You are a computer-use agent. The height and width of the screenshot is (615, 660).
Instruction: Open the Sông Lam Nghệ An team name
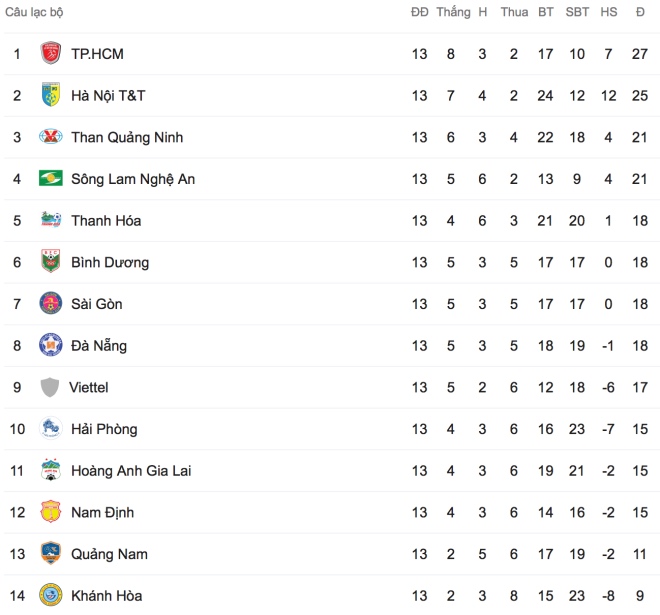tap(133, 179)
